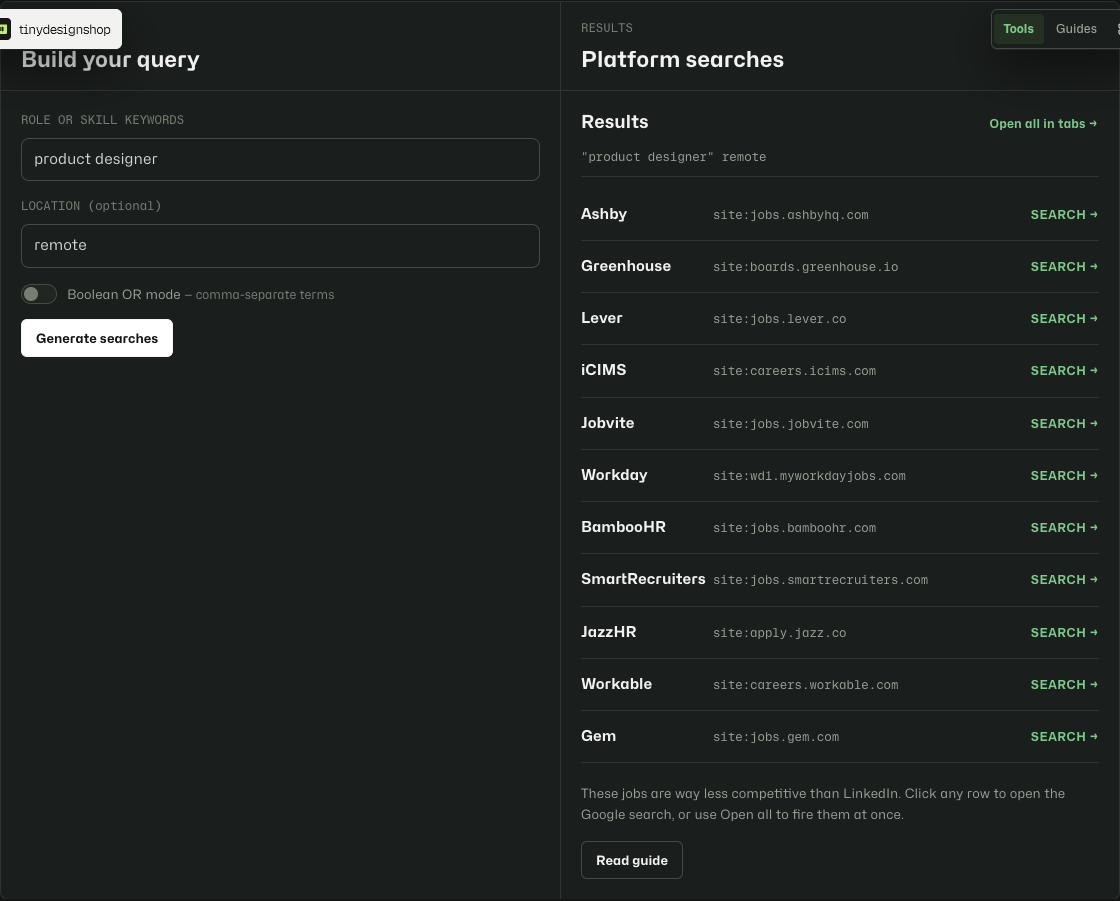The width and height of the screenshot is (1120, 901).
Task: Click SEARCH for the iCIMS row
Action: 1064,371
